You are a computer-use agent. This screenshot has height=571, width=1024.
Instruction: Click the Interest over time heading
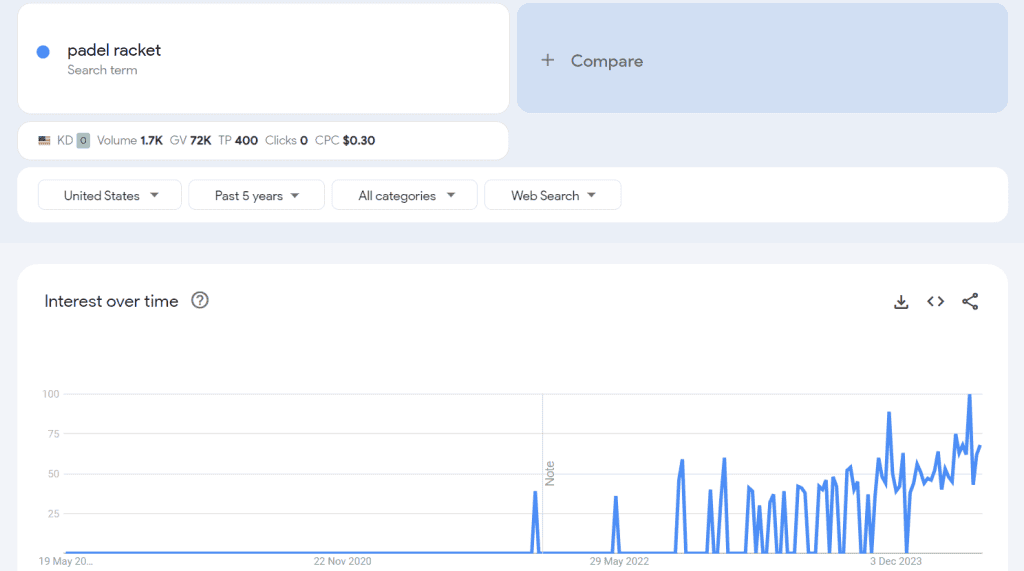111,301
